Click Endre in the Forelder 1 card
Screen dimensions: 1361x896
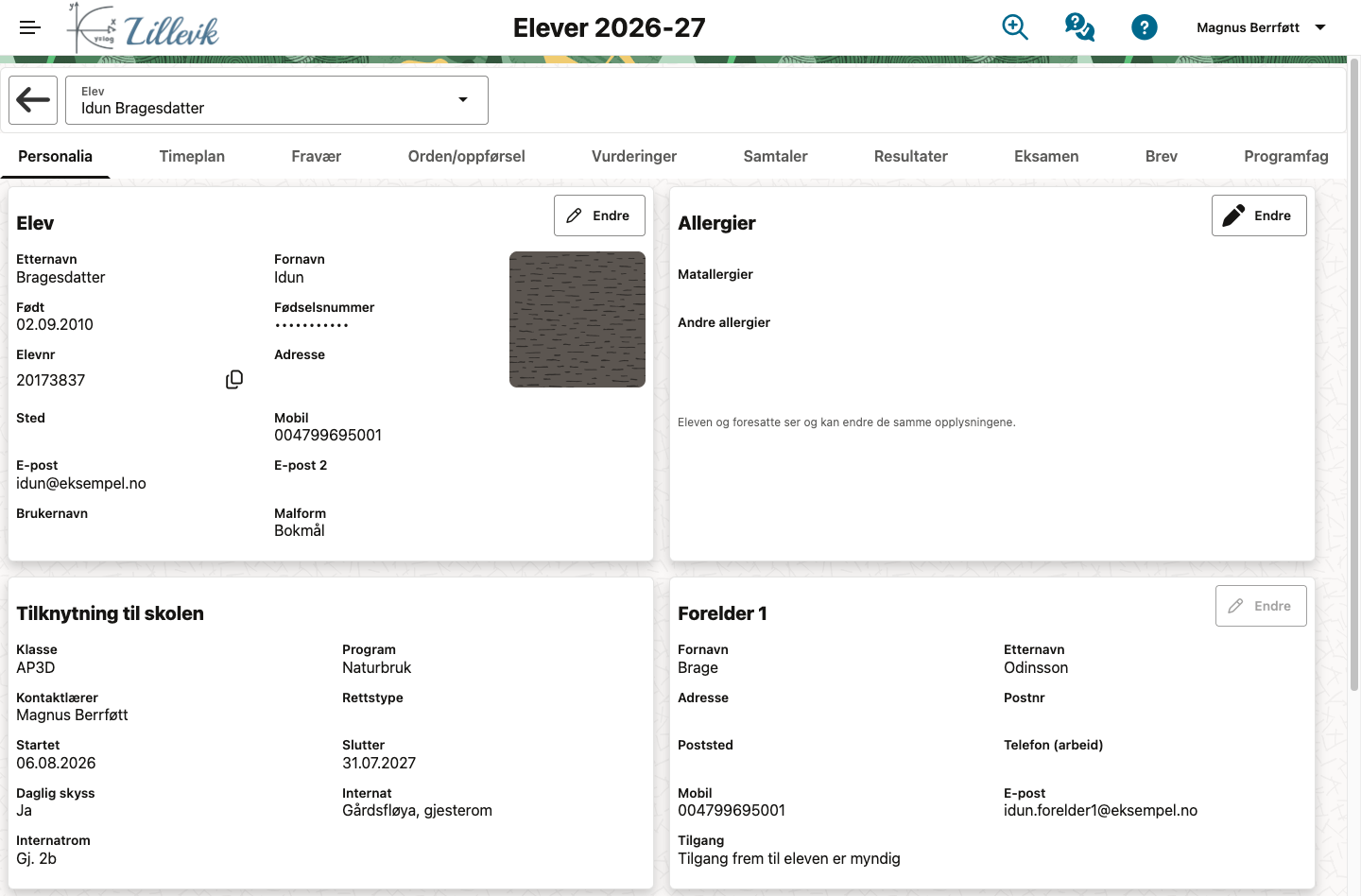click(x=1261, y=606)
